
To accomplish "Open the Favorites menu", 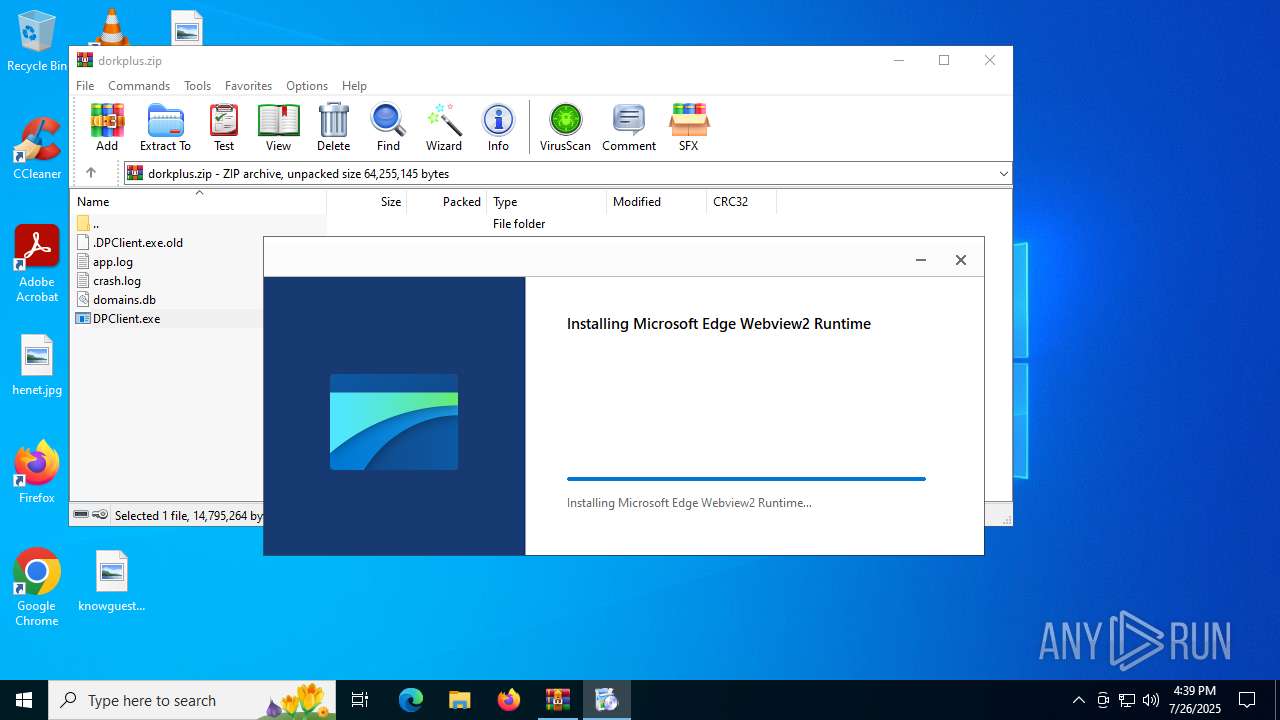I will [248, 86].
